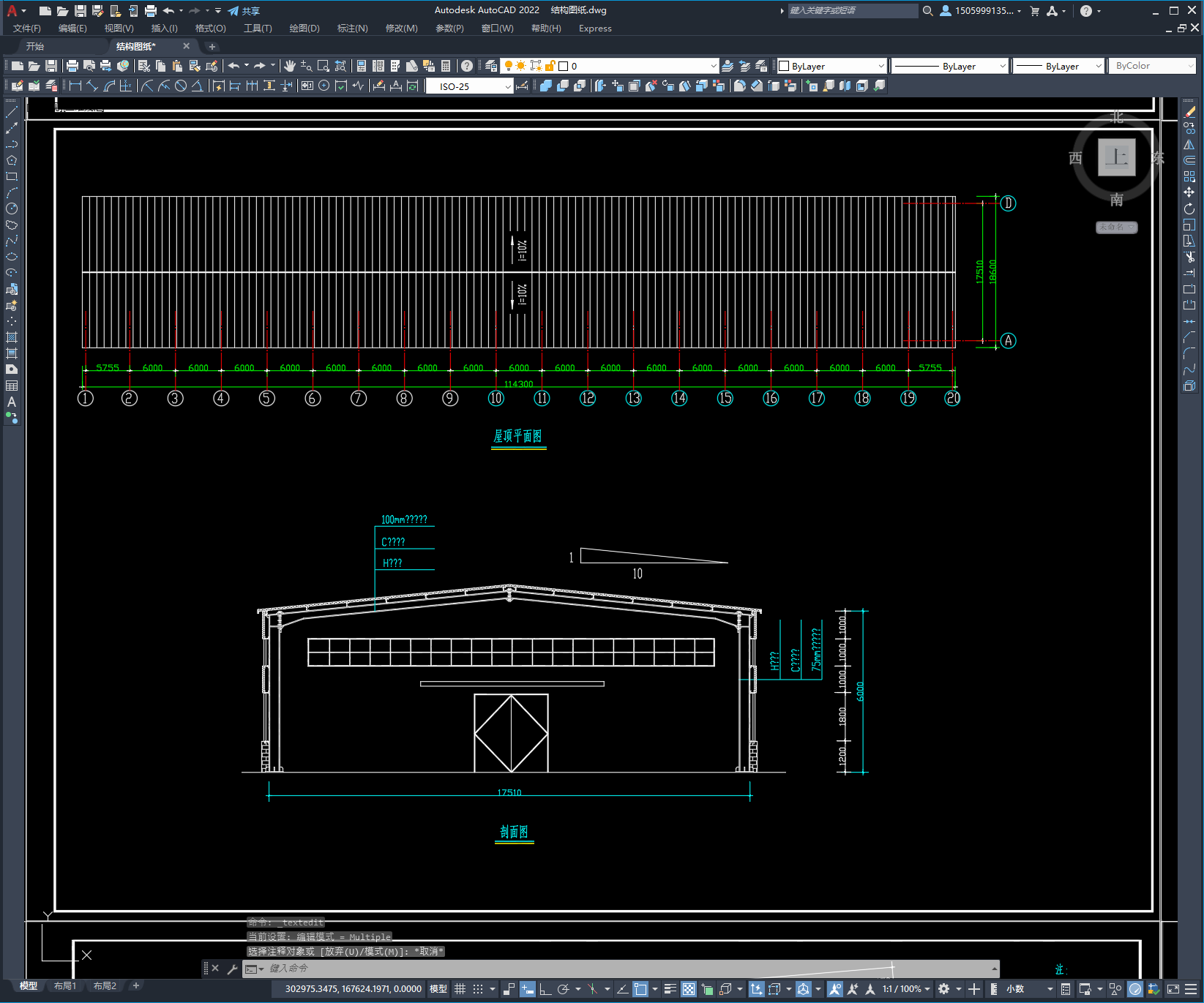
Task: Click the signed-in user account 1505999135
Action: click(x=981, y=11)
